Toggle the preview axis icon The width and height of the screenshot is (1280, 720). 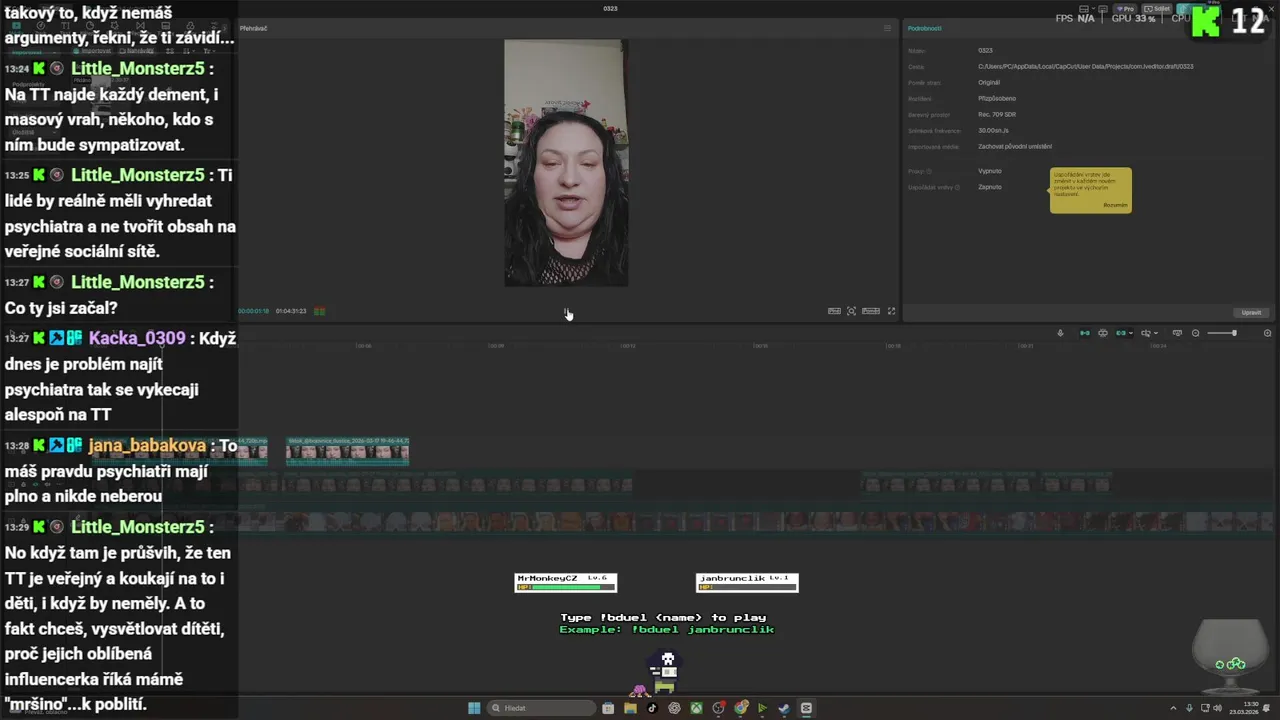pyautogui.click(x=1146, y=333)
